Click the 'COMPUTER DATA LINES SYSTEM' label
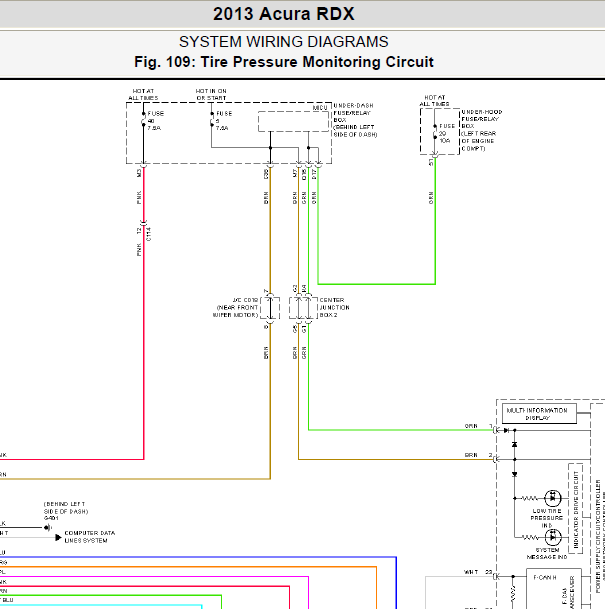605x609 pixels. point(90,537)
